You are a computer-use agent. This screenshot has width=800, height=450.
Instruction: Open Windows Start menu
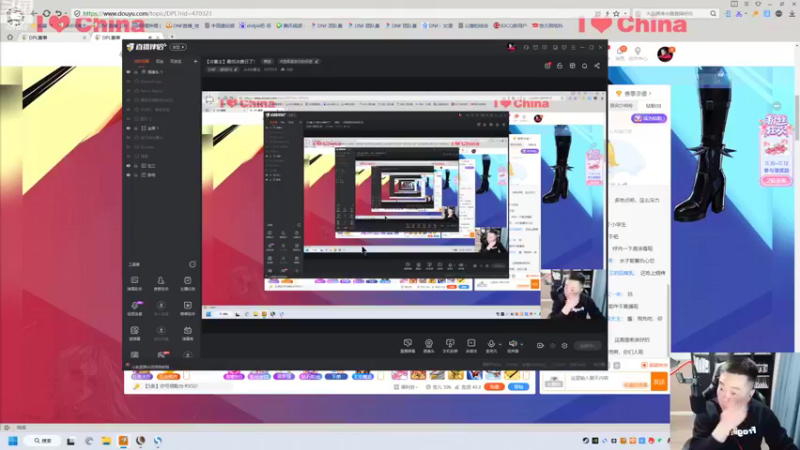click(x=13, y=441)
